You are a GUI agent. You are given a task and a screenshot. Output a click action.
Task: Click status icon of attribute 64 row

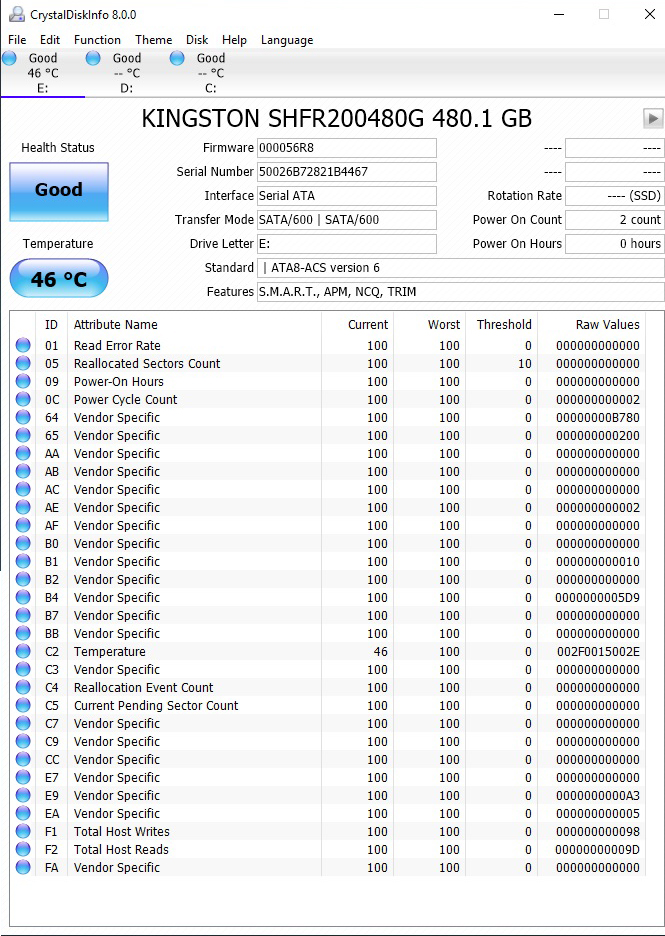pos(23,417)
